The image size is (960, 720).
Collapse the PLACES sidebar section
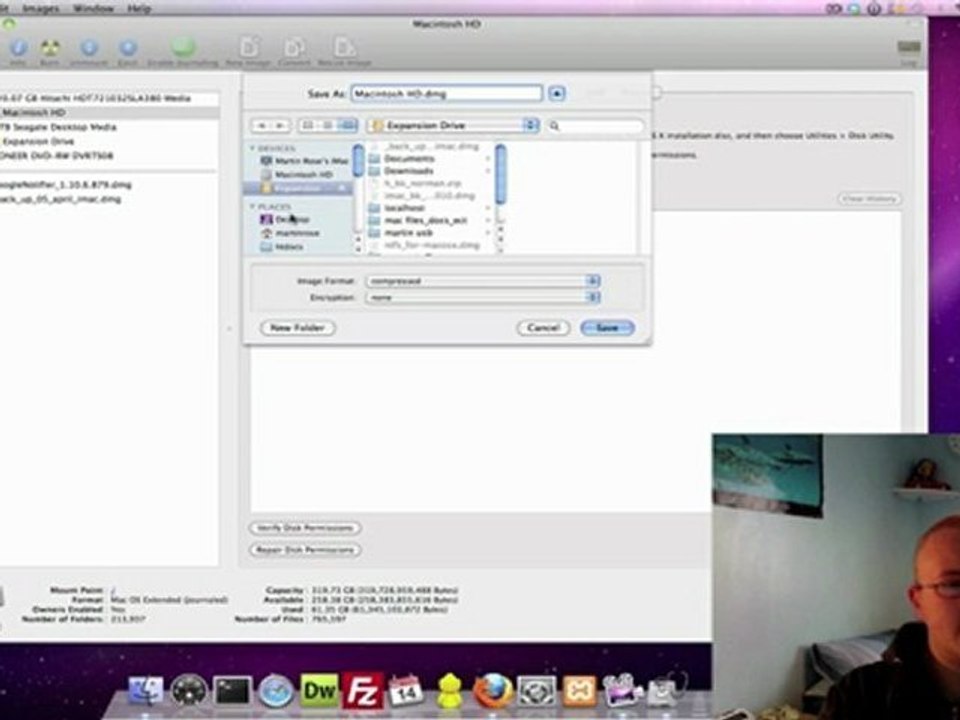point(252,207)
